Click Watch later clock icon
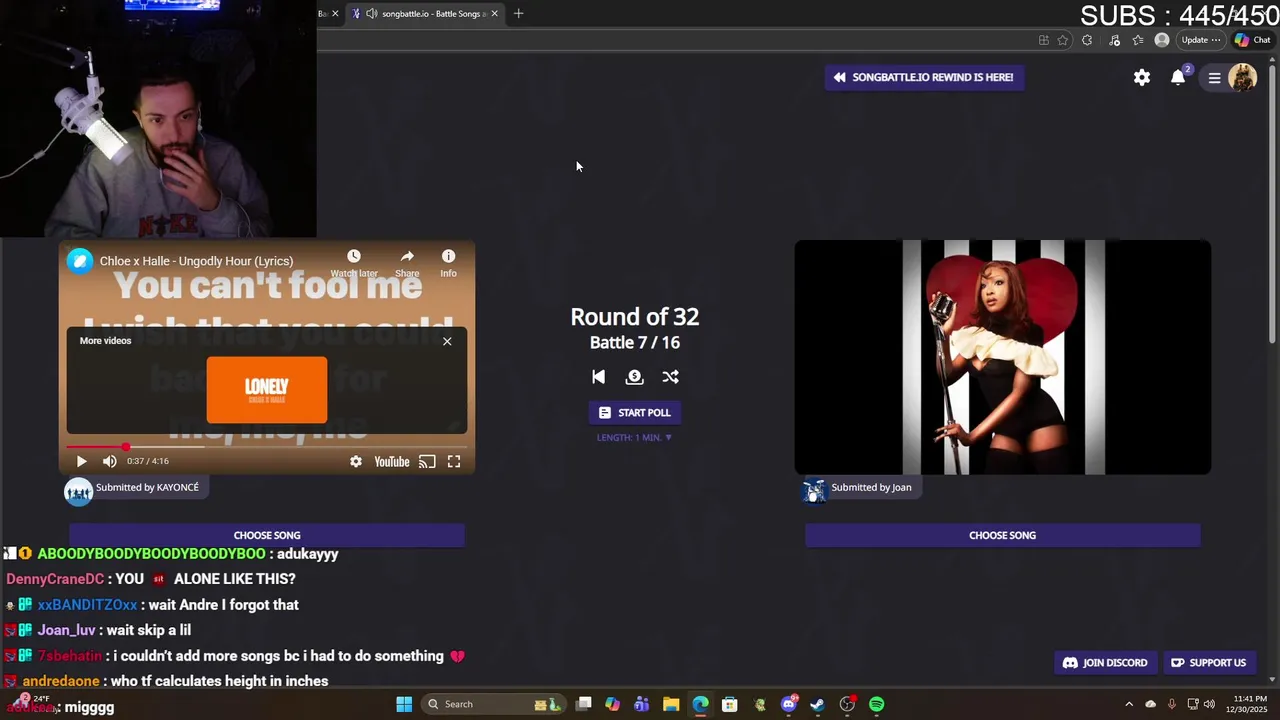1280x720 pixels. [x=354, y=257]
